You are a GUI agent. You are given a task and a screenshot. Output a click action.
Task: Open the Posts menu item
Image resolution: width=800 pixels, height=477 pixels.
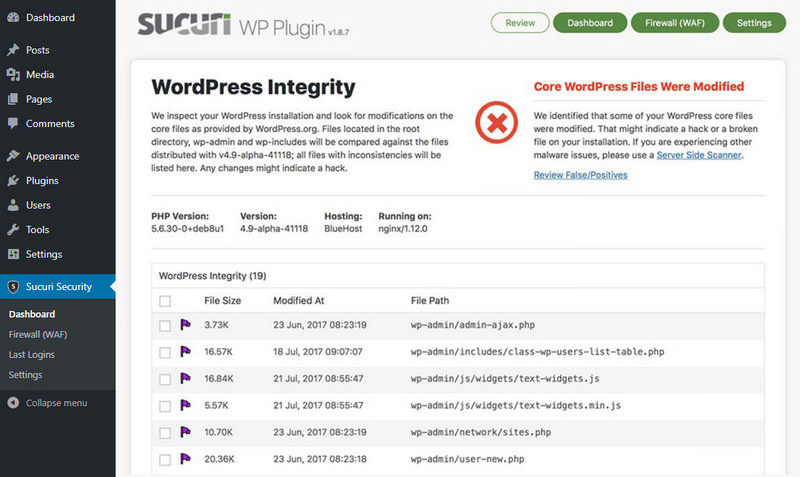pos(58,50)
